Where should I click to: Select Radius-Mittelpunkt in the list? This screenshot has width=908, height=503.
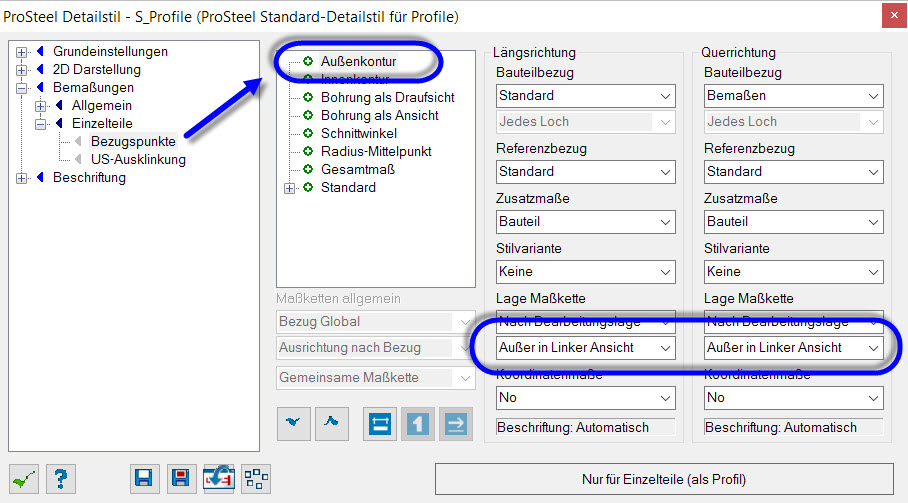(x=376, y=151)
